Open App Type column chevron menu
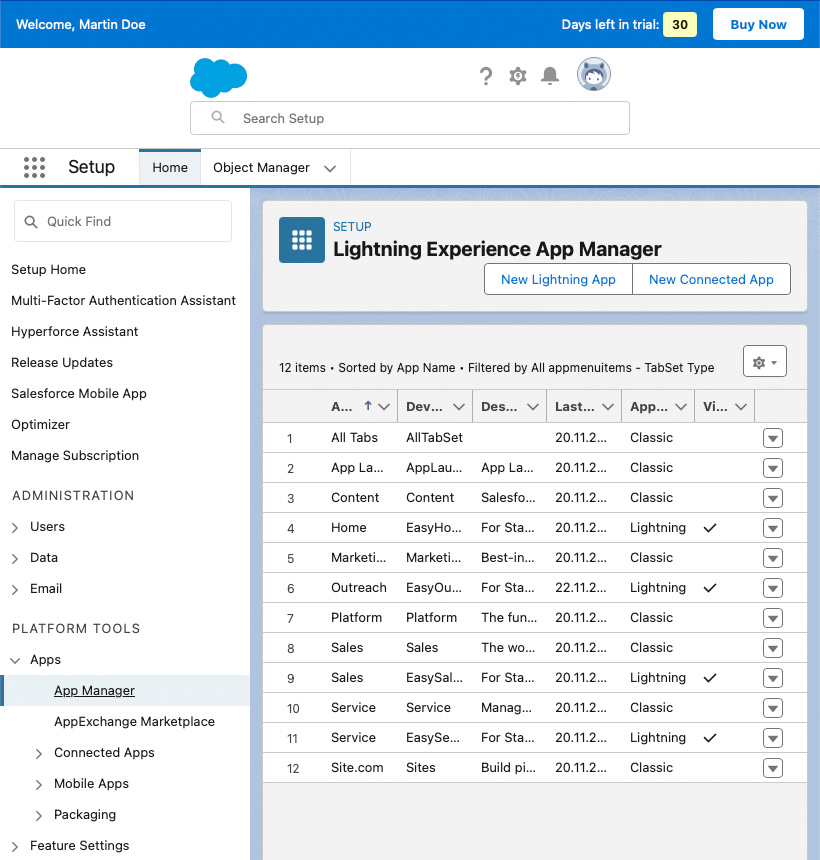 tap(681, 407)
